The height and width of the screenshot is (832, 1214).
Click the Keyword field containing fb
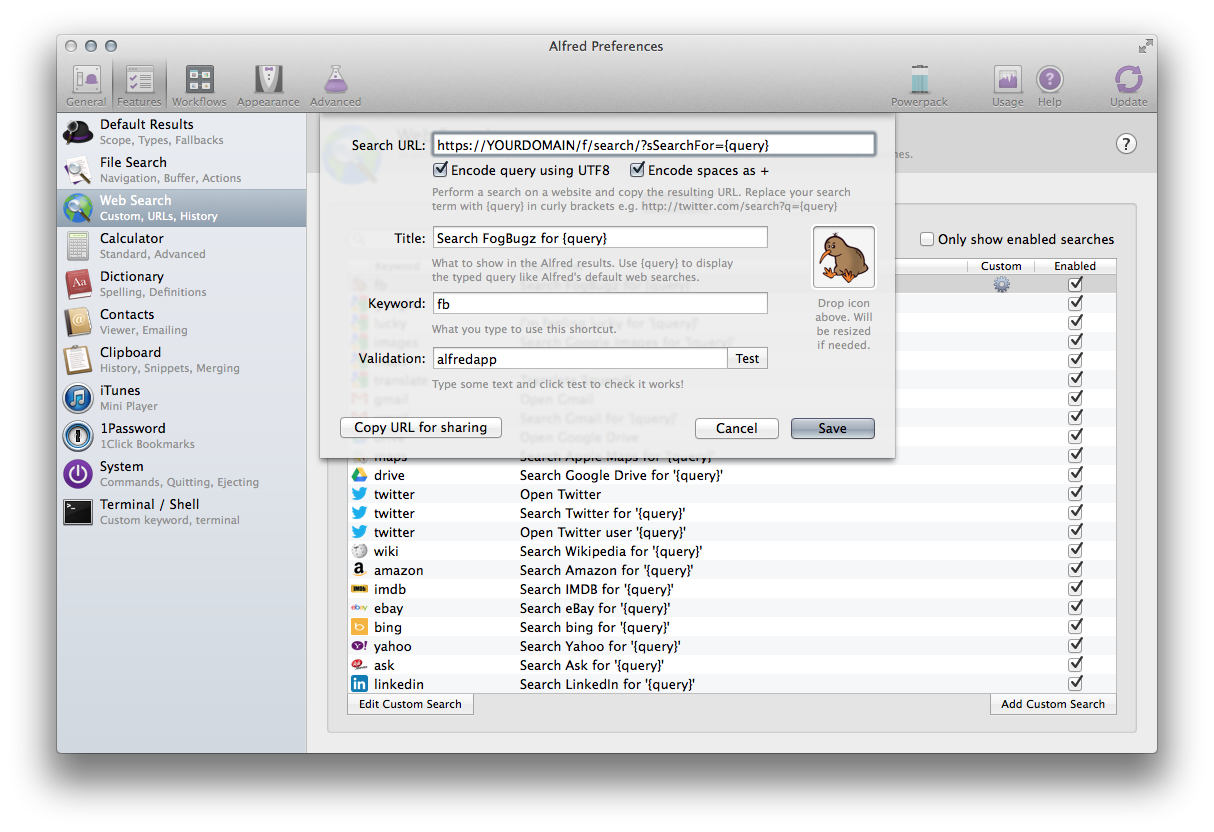[x=600, y=303]
